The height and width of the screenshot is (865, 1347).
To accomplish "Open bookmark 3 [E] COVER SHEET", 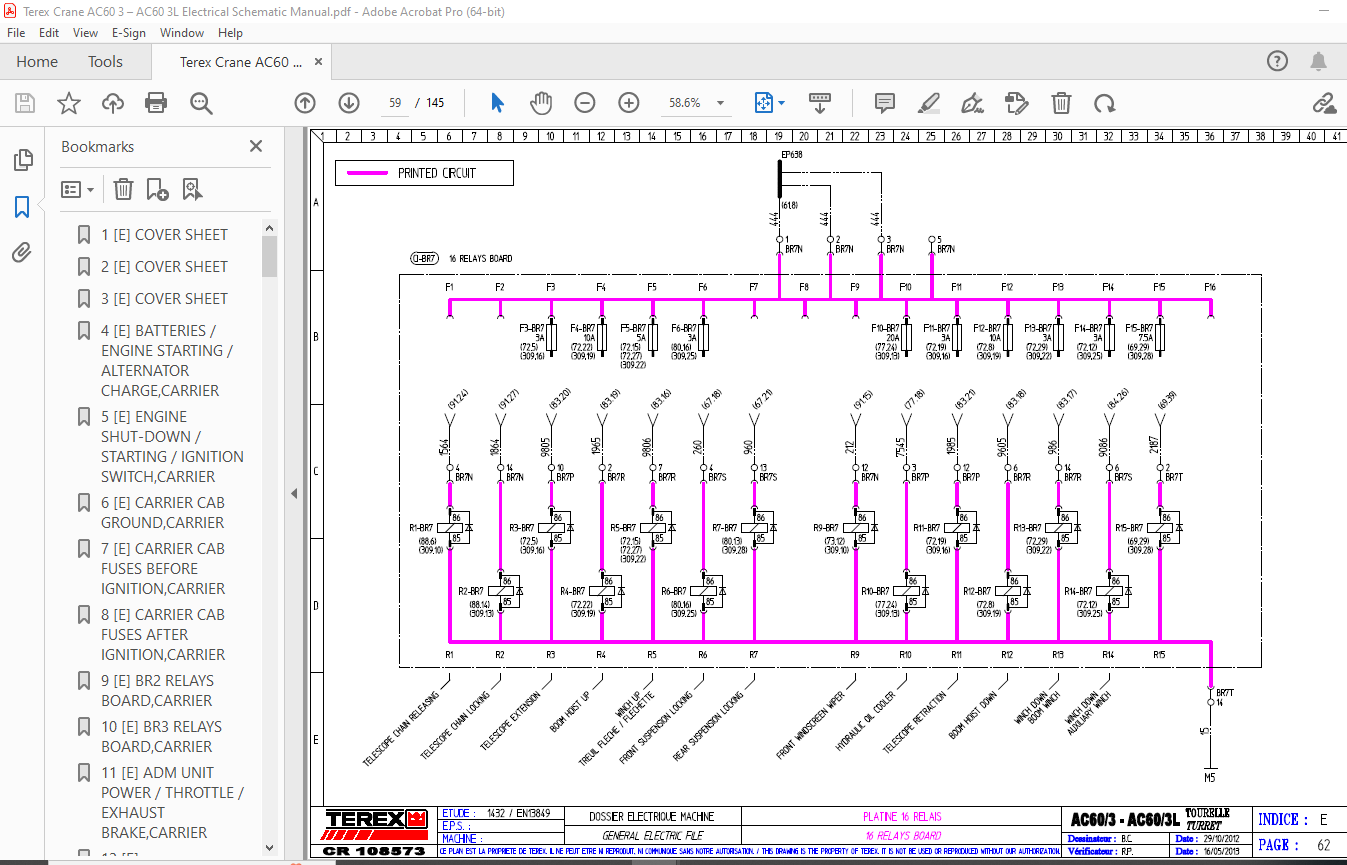I will (164, 298).
